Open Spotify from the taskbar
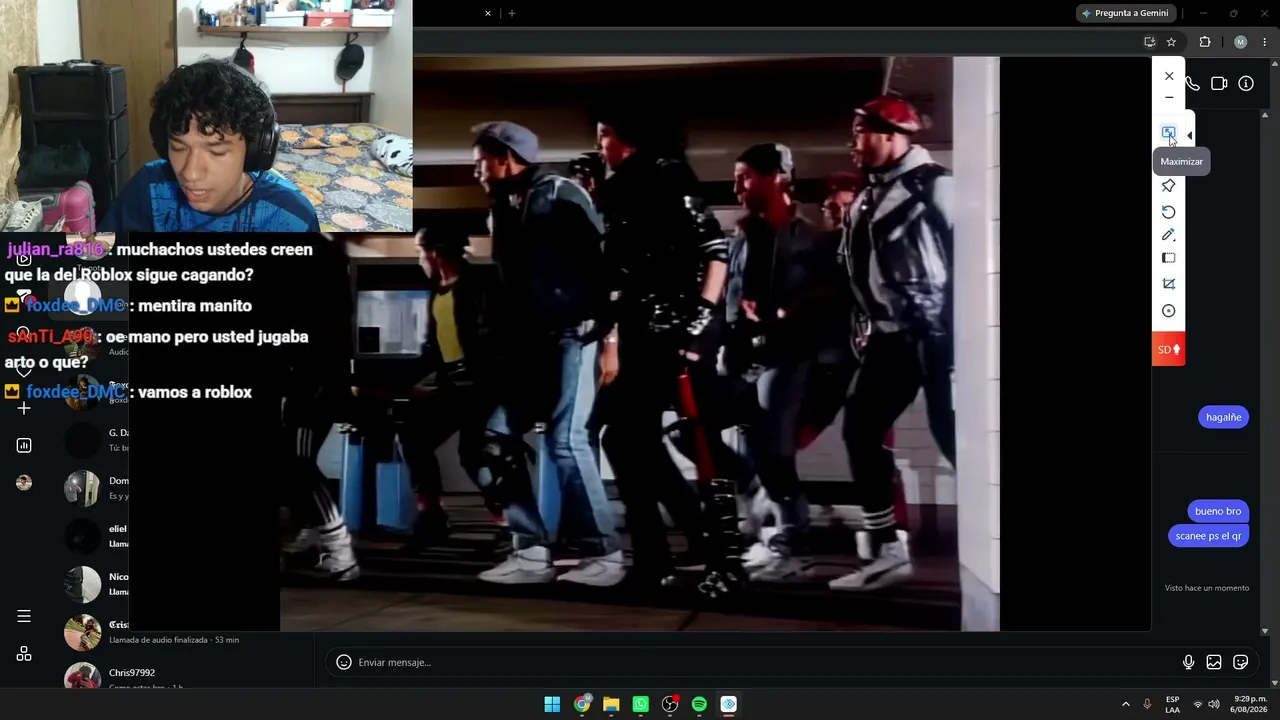 [699, 704]
